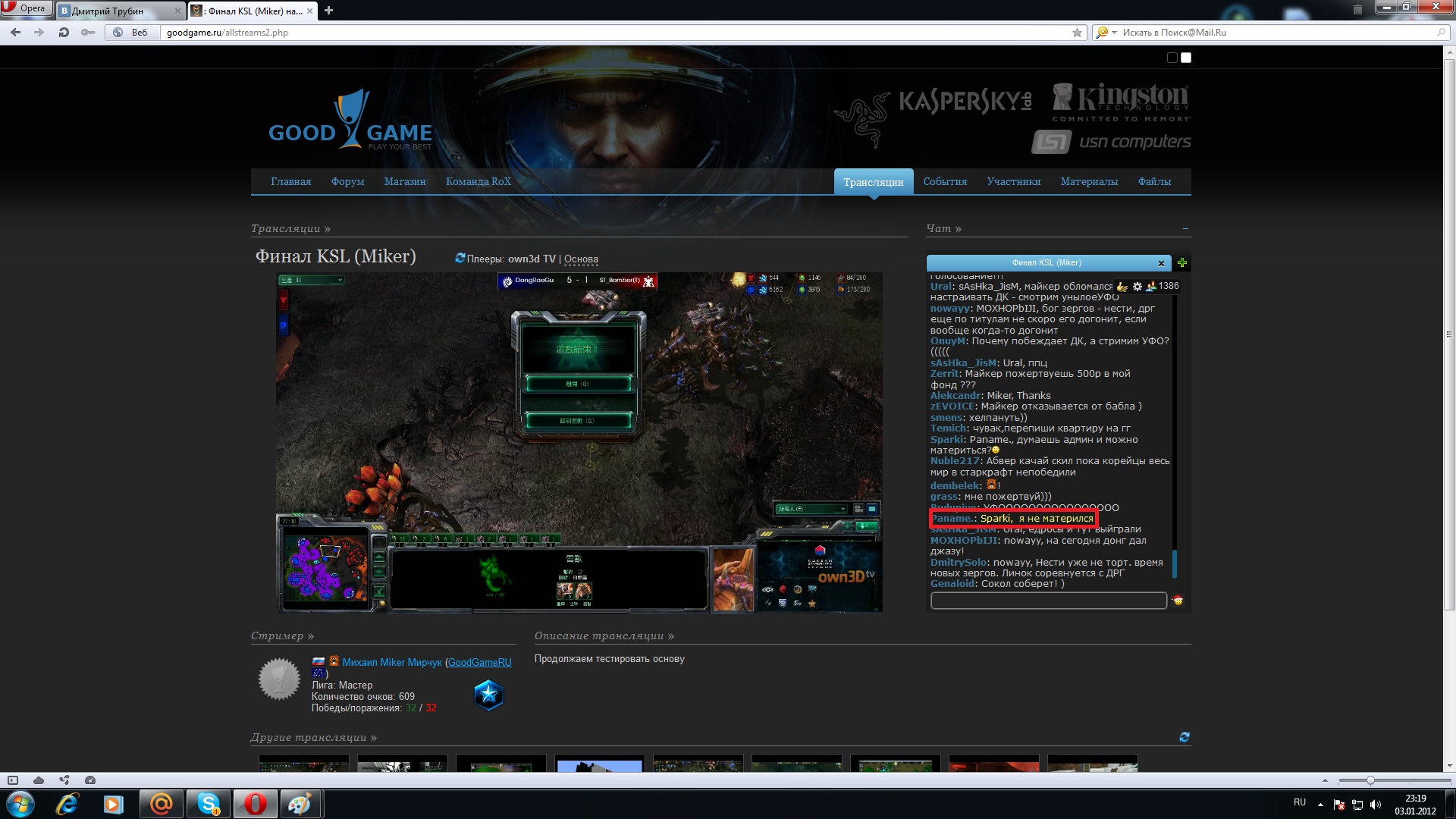Switch player to Основа

coord(581,259)
